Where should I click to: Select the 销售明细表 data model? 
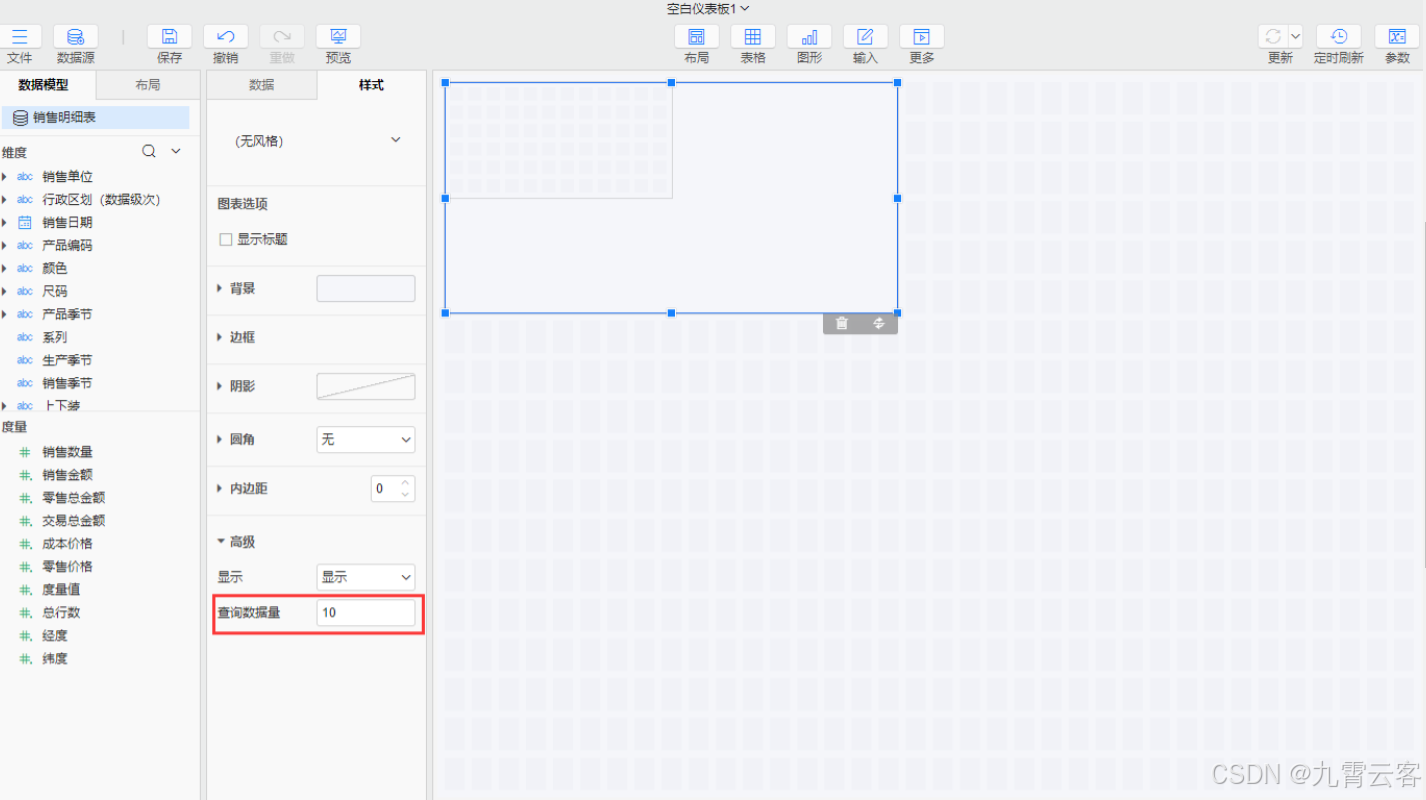click(x=96, y=118)
